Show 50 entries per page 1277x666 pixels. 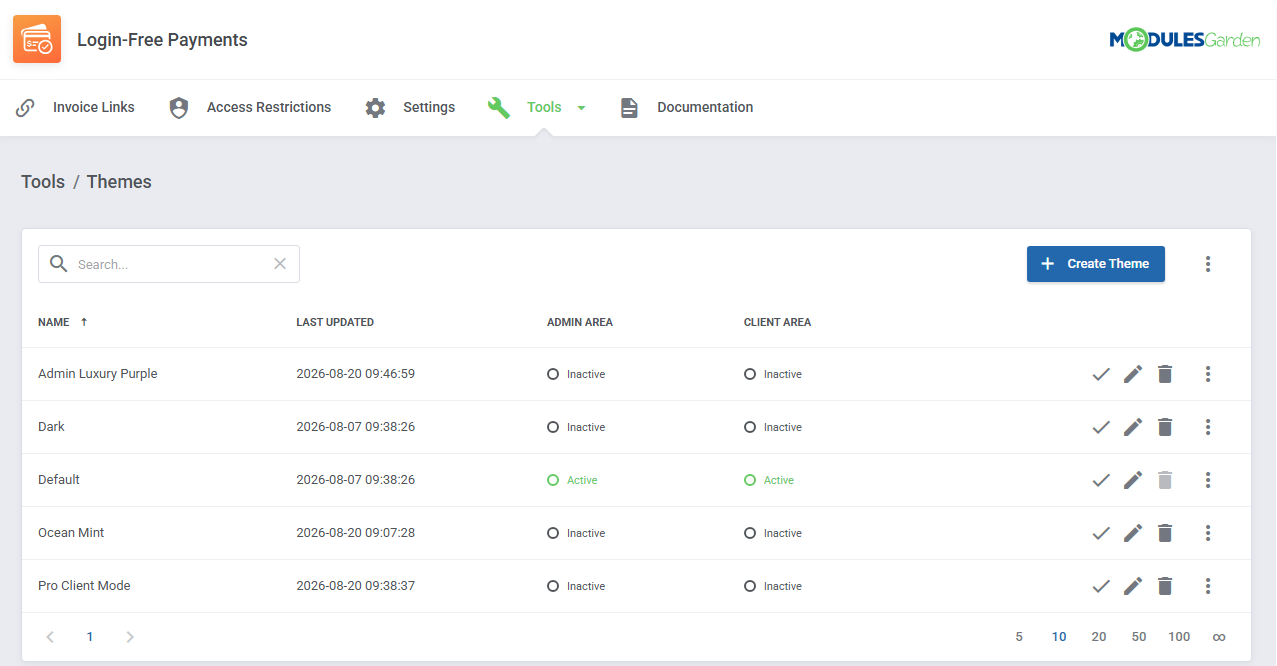coord(1139,637)
